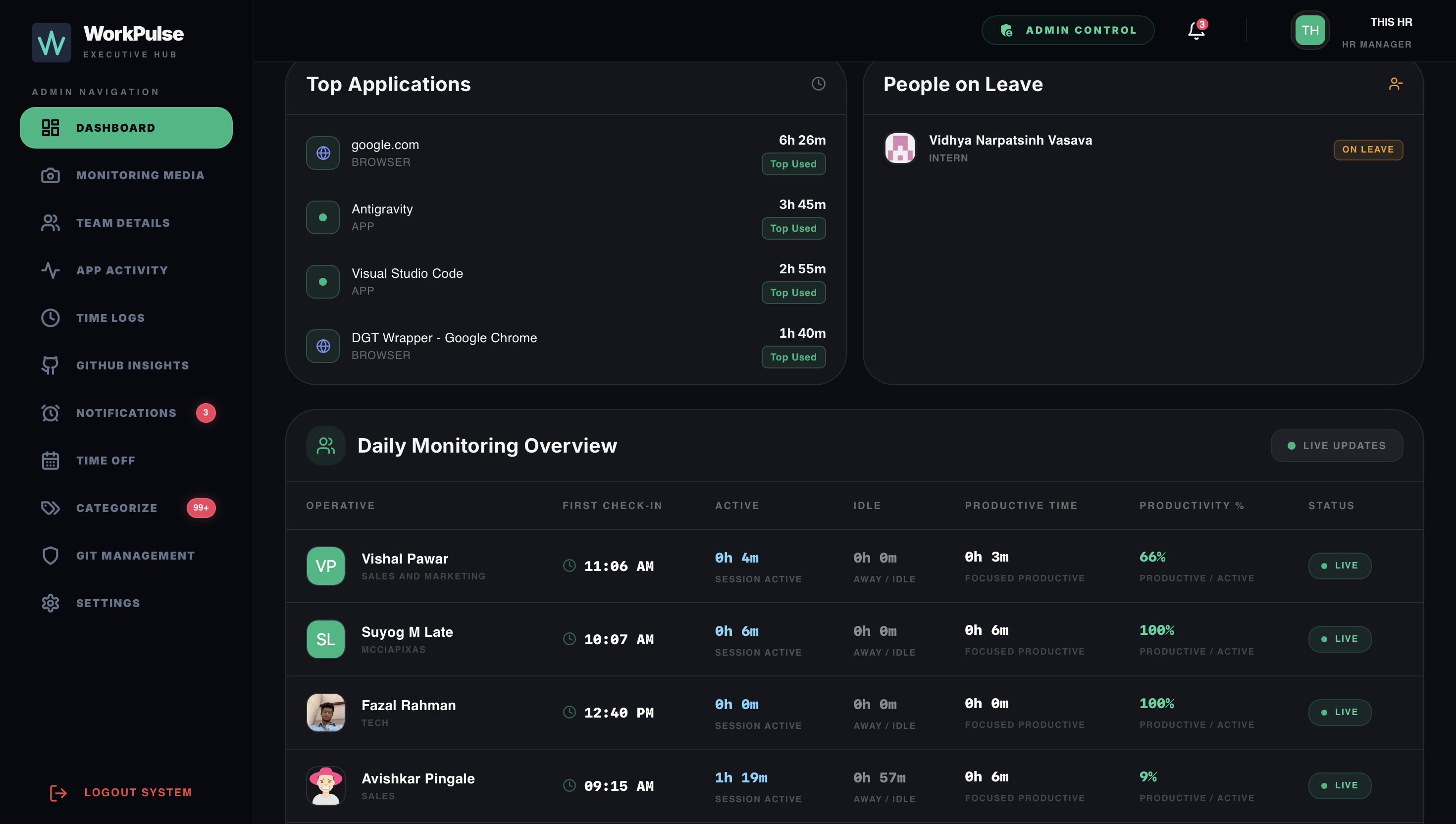The width and height of the screenshot is (1456, 824).
Task: Toggle the Live Updates indicator
Action: coord(1337,445)
